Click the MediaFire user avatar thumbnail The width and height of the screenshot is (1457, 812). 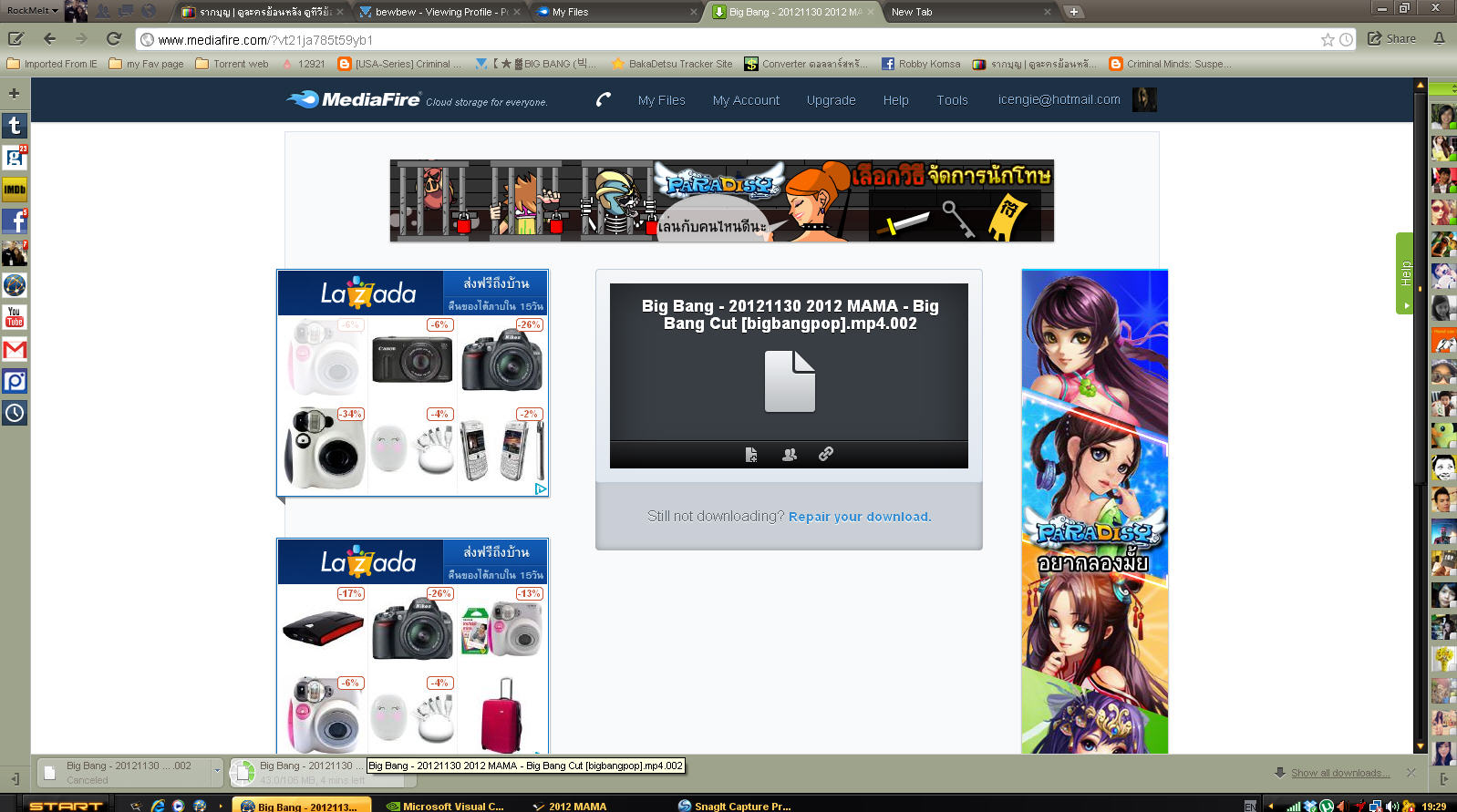point(1144,99)
